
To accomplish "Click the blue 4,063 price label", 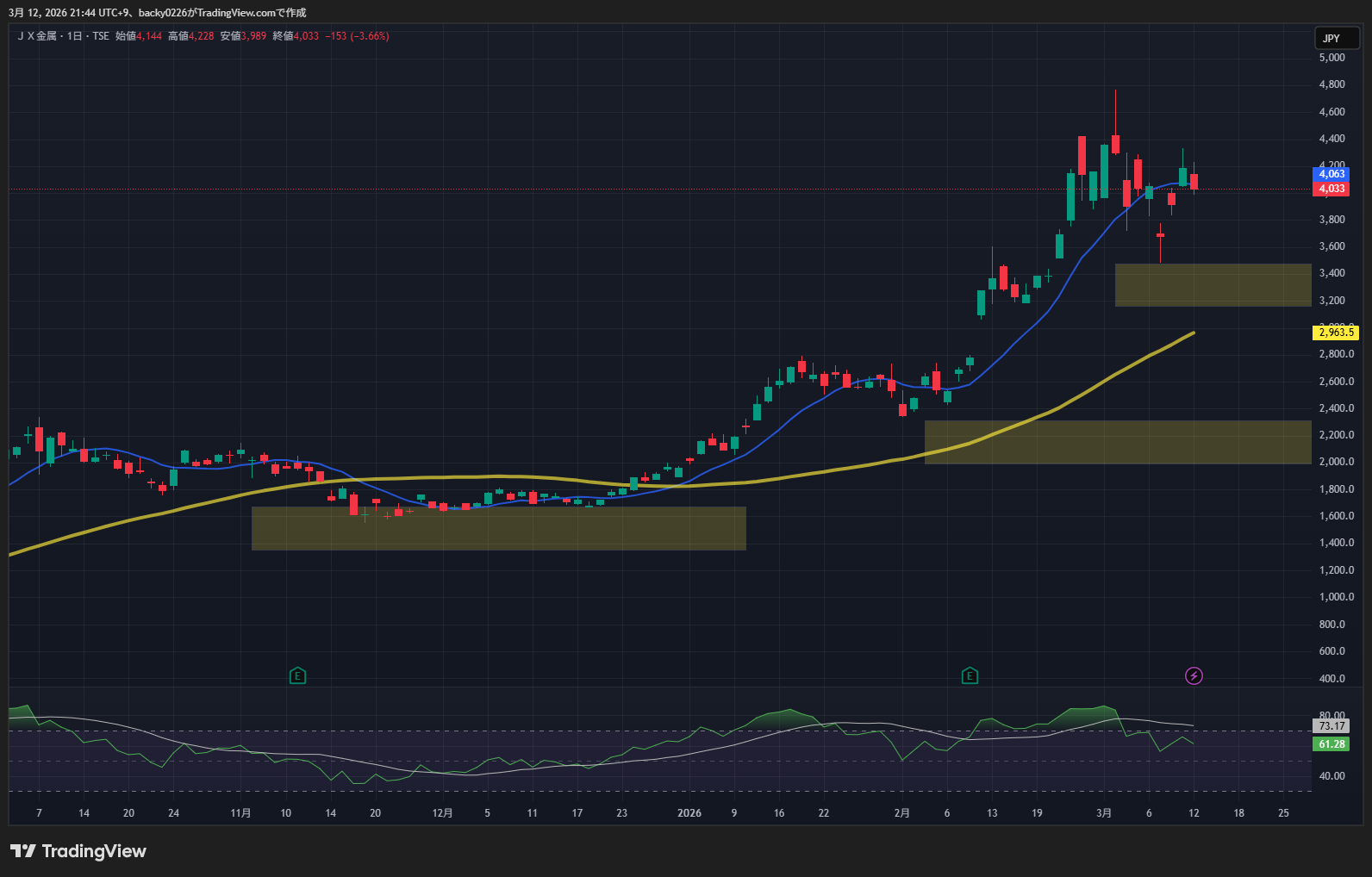I will coord(1331,174).
